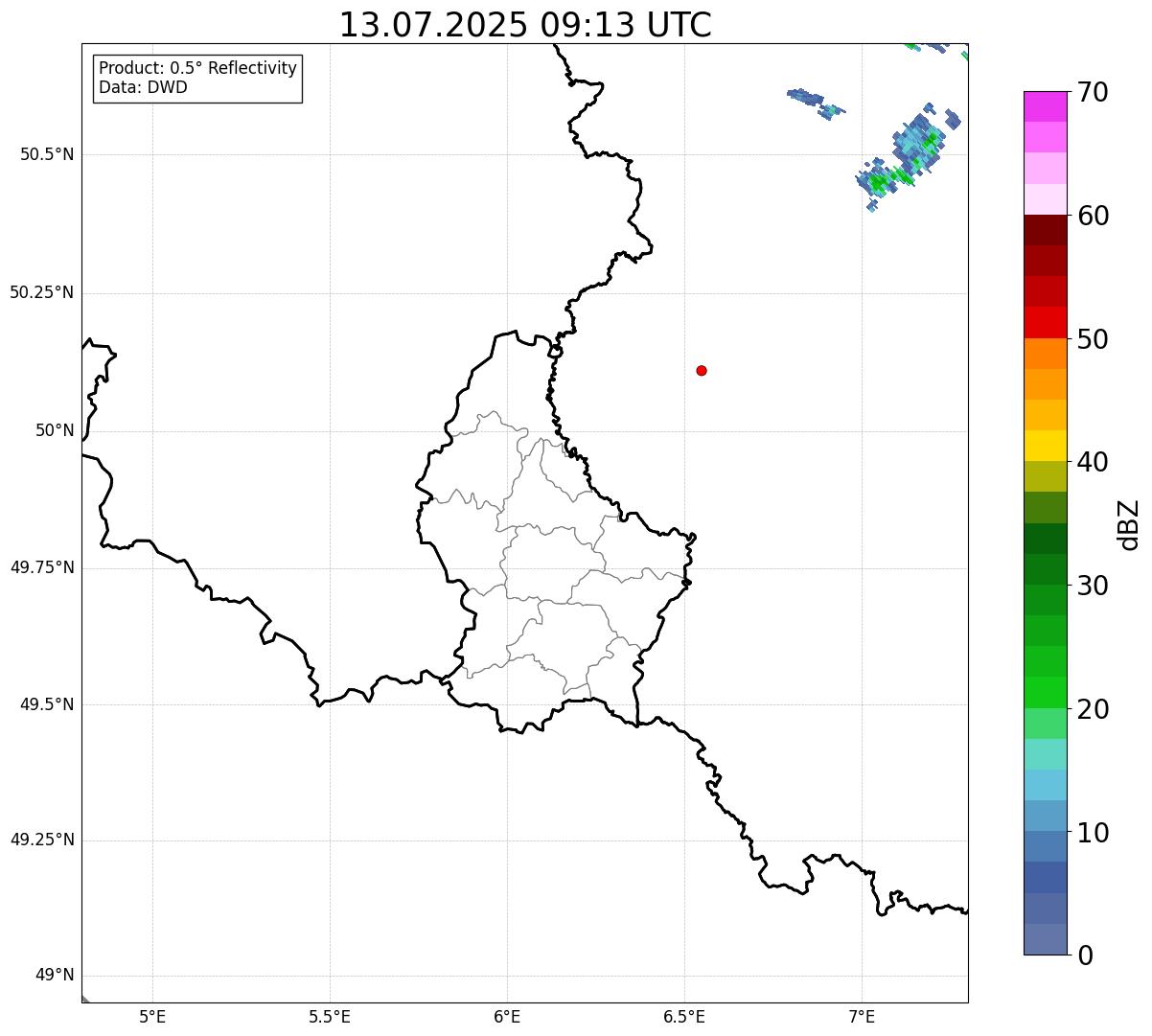Screen dimensions: 1152x1036
Task: Pick the dark maroon colorbar segment below 60
Action: coord(1045,230)
